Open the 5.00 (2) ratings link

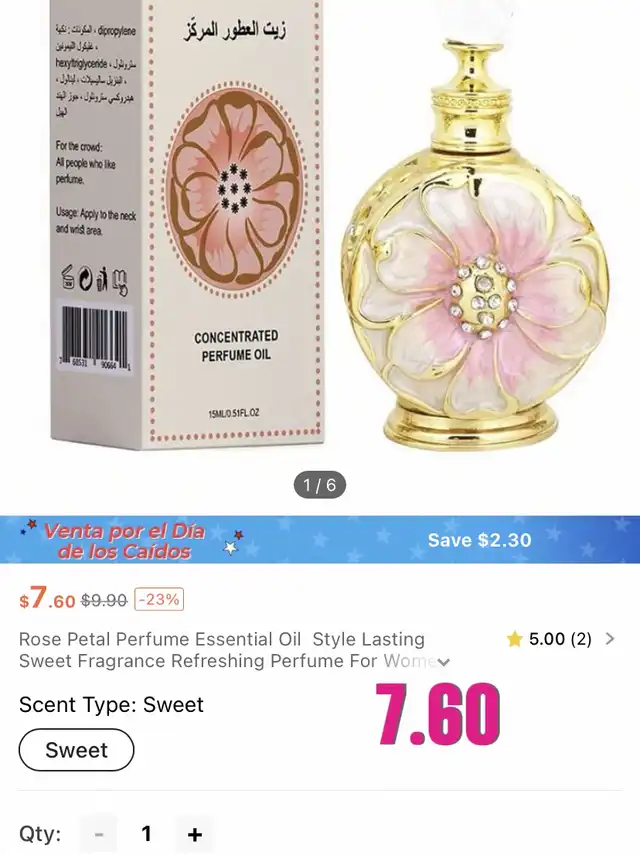coord(560,639)
